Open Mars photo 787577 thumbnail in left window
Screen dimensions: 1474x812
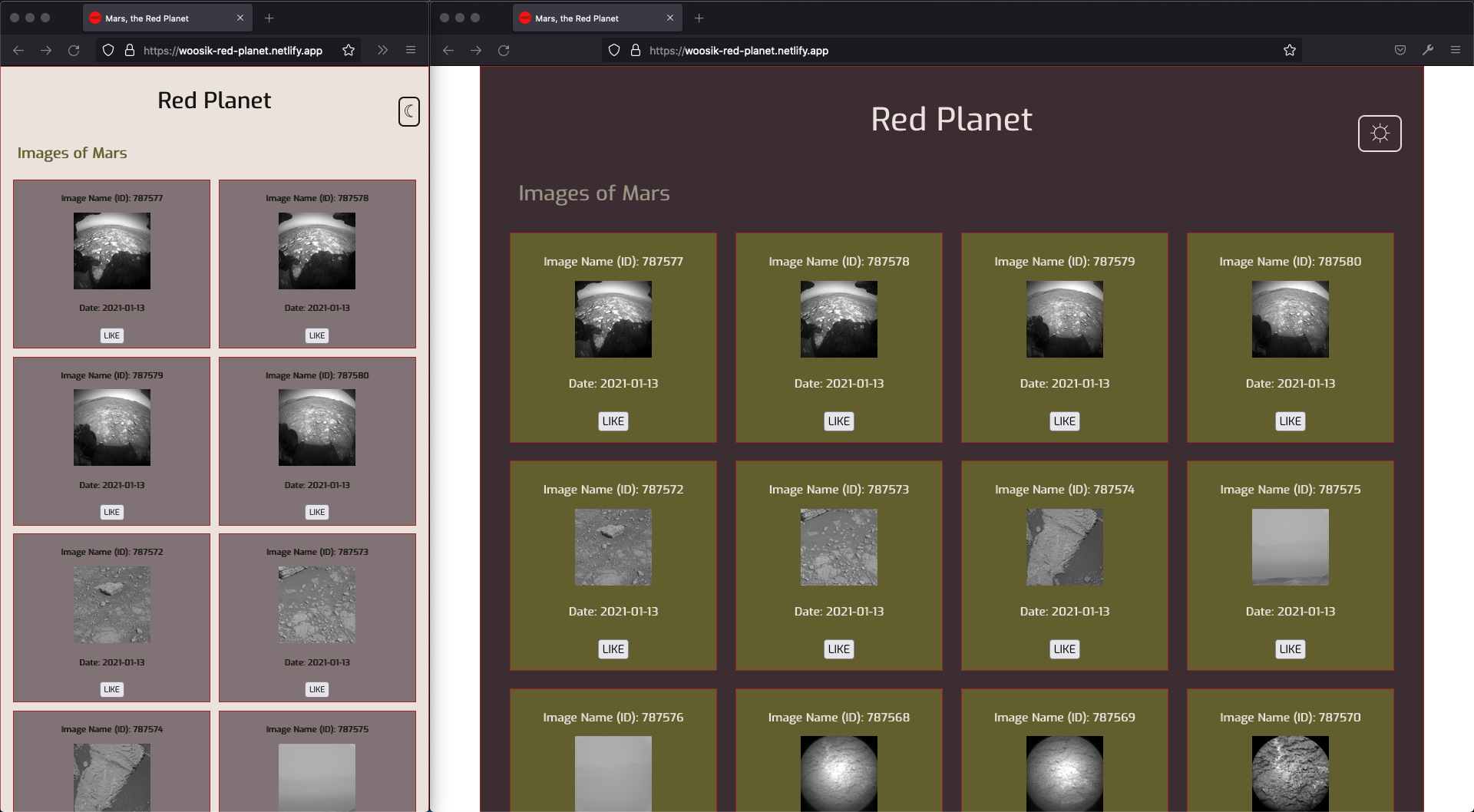click(112, 251)
